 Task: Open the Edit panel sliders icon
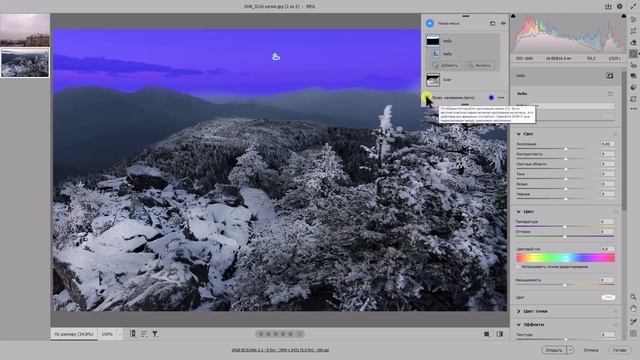click(x=633, y=20)
